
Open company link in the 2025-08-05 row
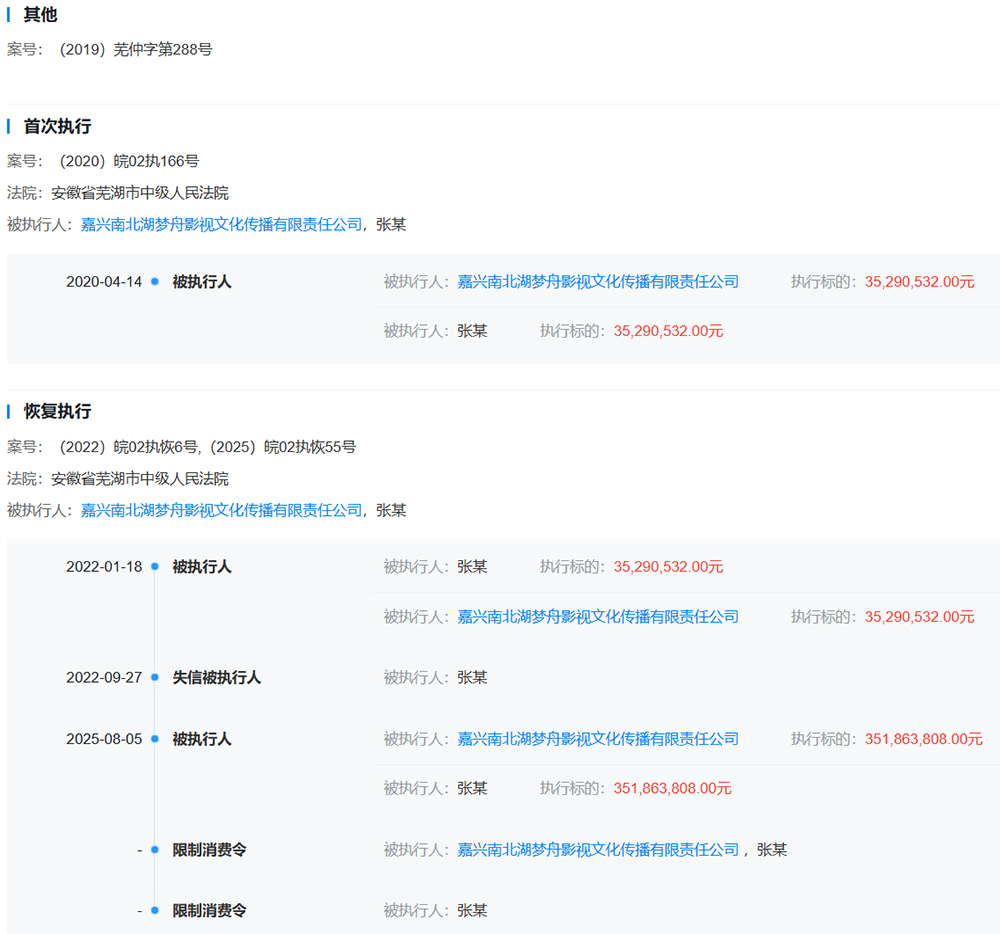click(x=598, y=739)
